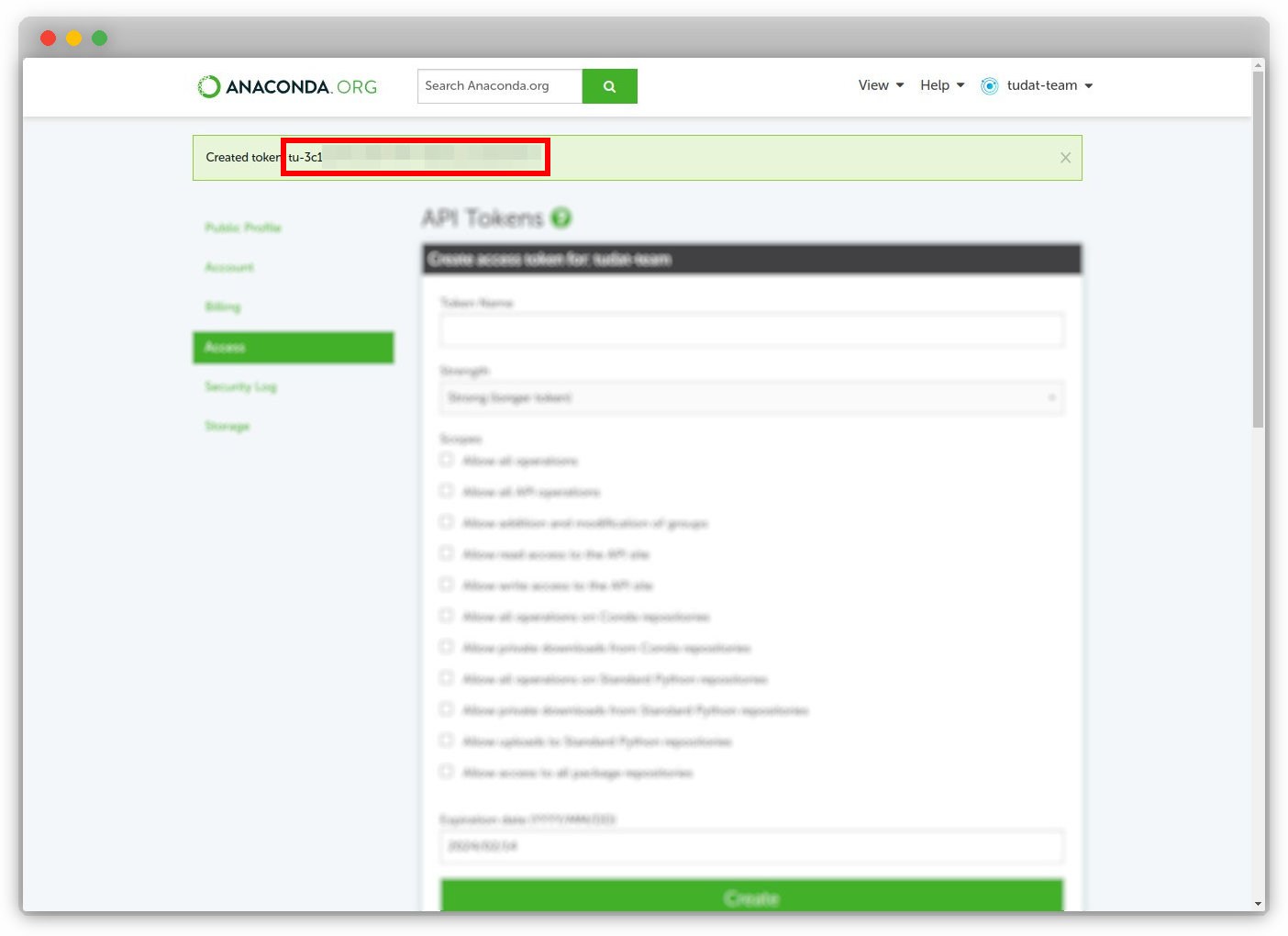Open the Storage sidebar link
The image size is (1288, 936).
pos(228,427)
